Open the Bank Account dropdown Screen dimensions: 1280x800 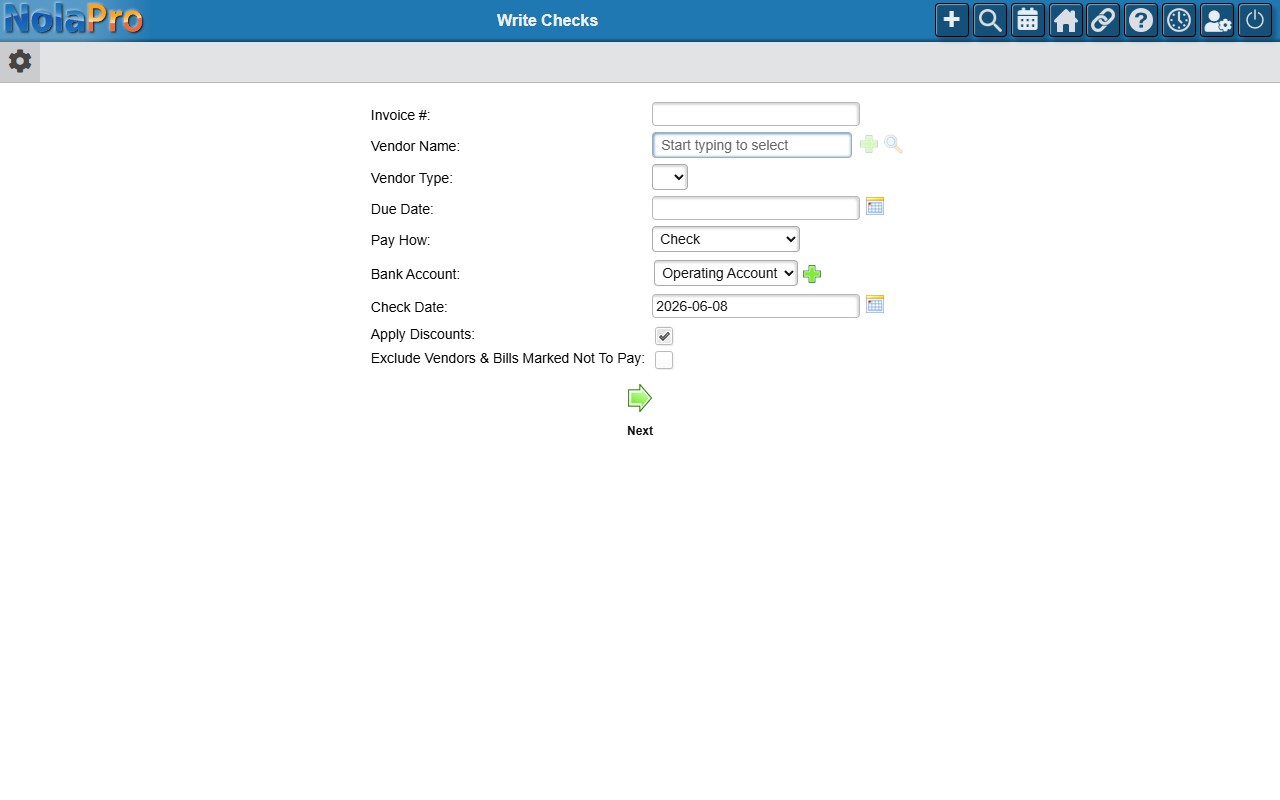[726, 273]
